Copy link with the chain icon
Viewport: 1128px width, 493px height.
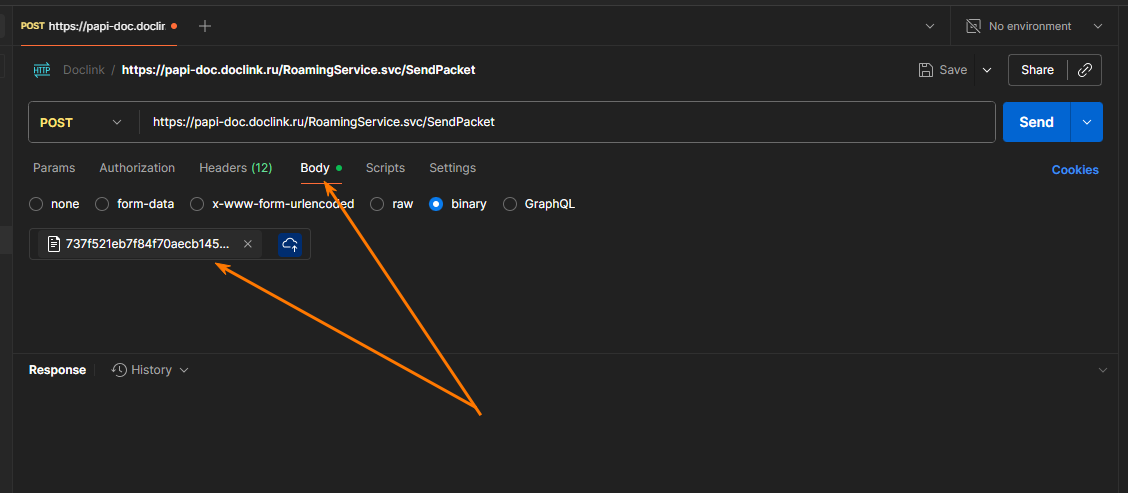coord(1085,70)
